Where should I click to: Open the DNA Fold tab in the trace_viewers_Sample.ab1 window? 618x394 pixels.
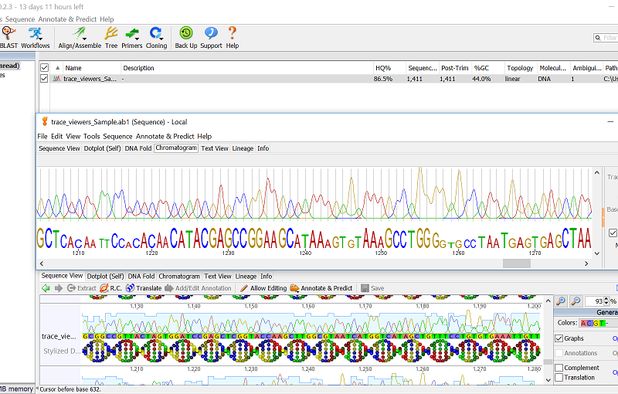[x=138, y=148]
